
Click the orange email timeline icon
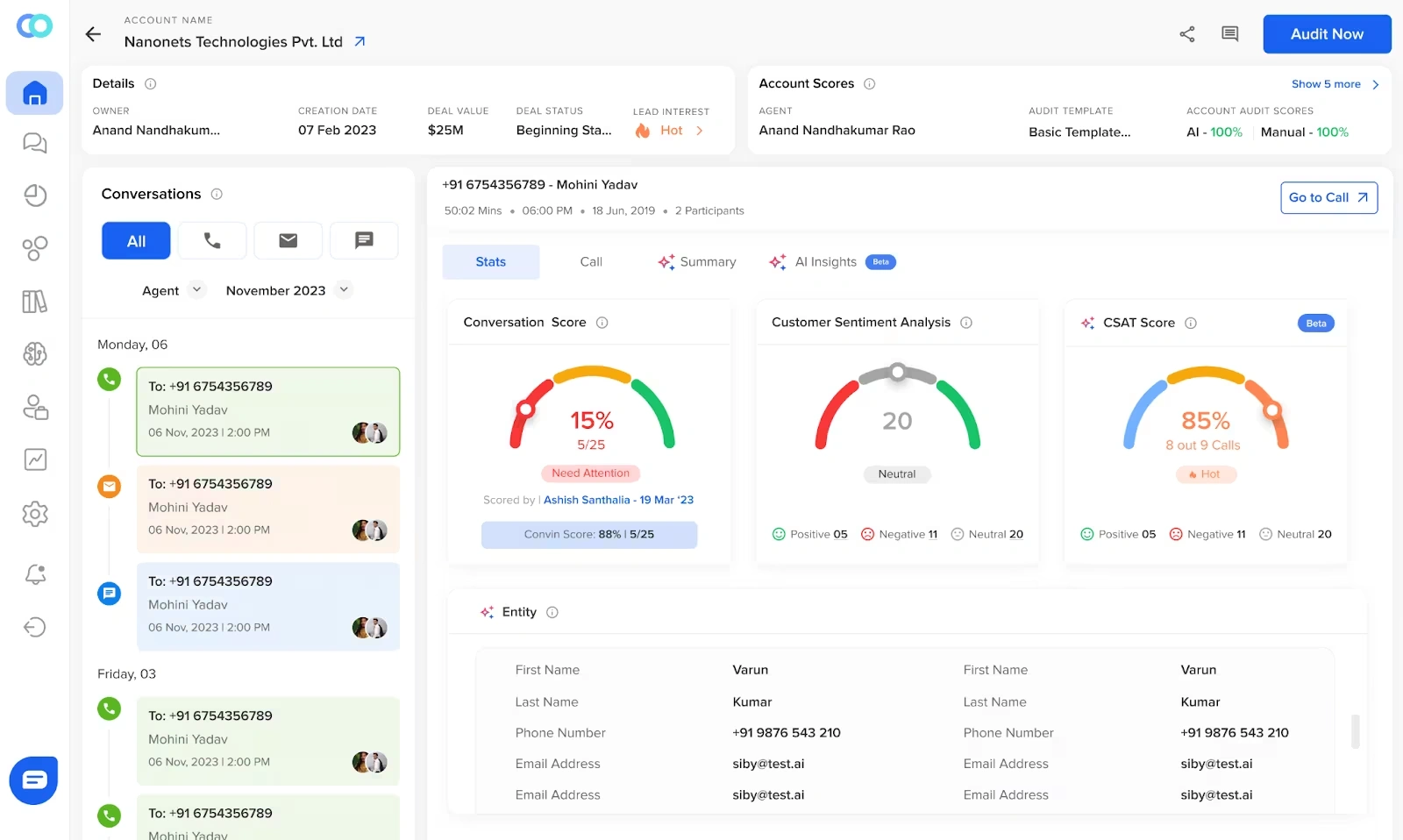pos(109,486)
